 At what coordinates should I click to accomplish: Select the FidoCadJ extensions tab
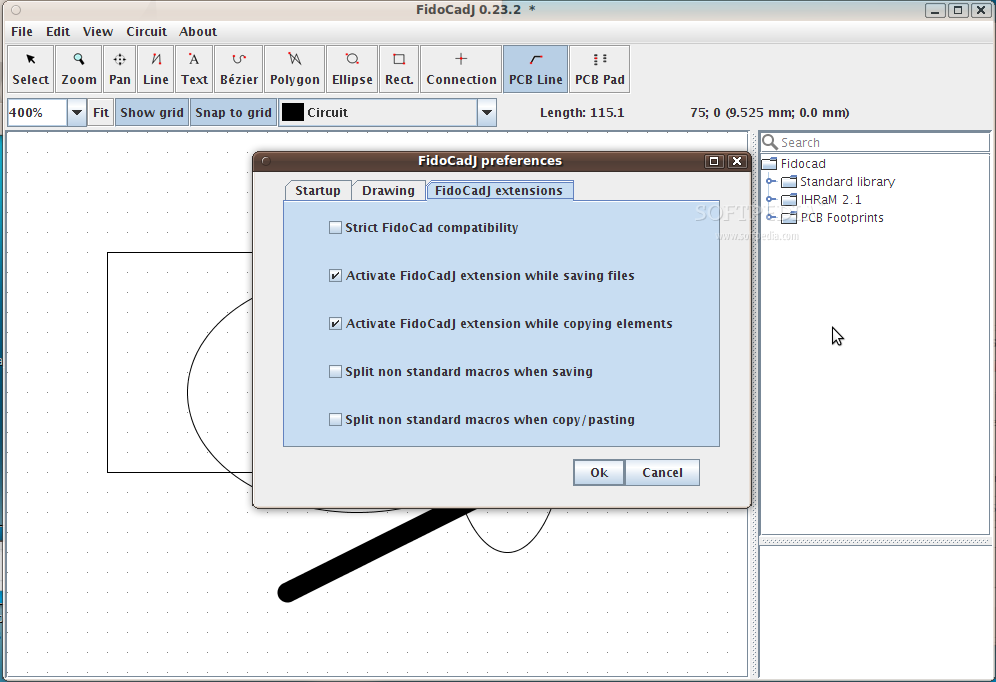click(x=499, y=191)
